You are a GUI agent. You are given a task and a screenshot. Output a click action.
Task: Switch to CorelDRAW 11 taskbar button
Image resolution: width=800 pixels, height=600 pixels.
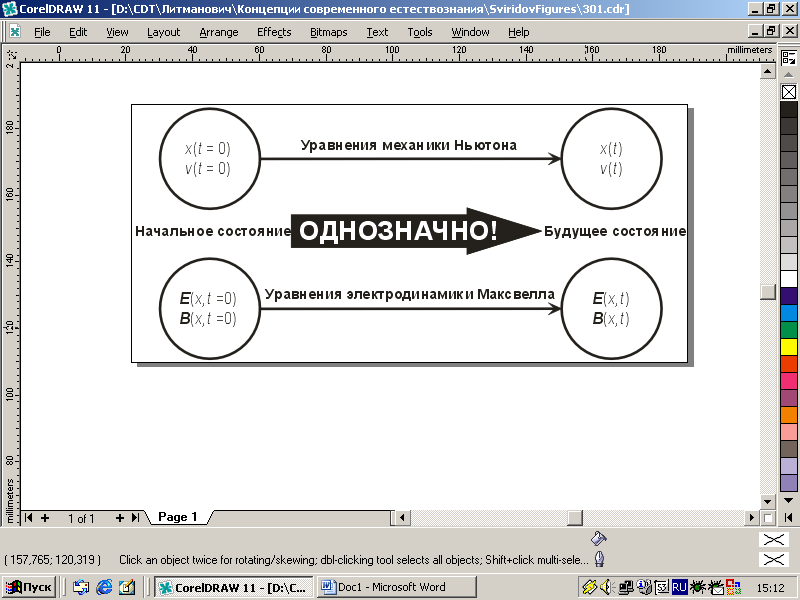pyautogui.click(x=234, y=587)
